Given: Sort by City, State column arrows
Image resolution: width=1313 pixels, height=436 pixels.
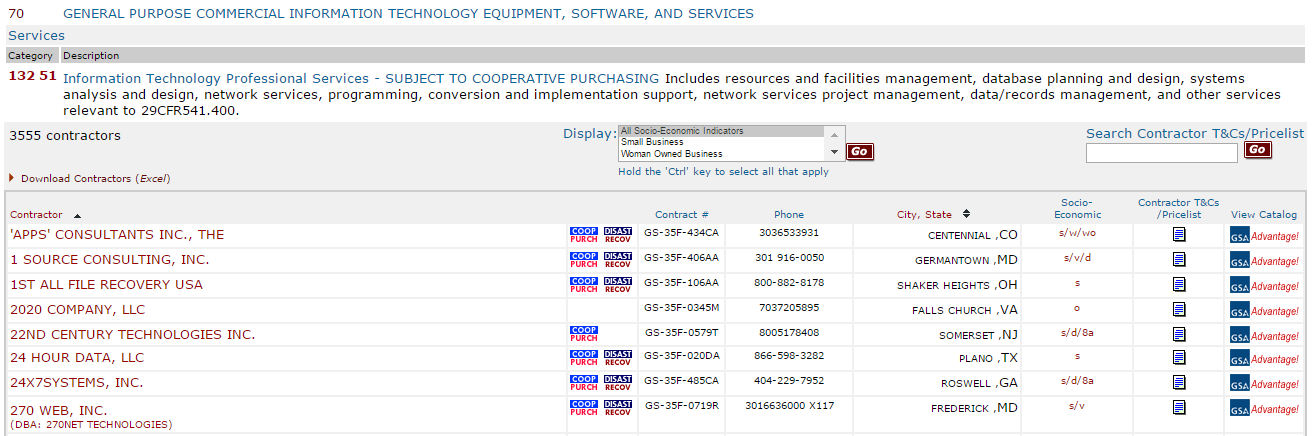Looking at the screenshot, I should [x=966, y=214].
